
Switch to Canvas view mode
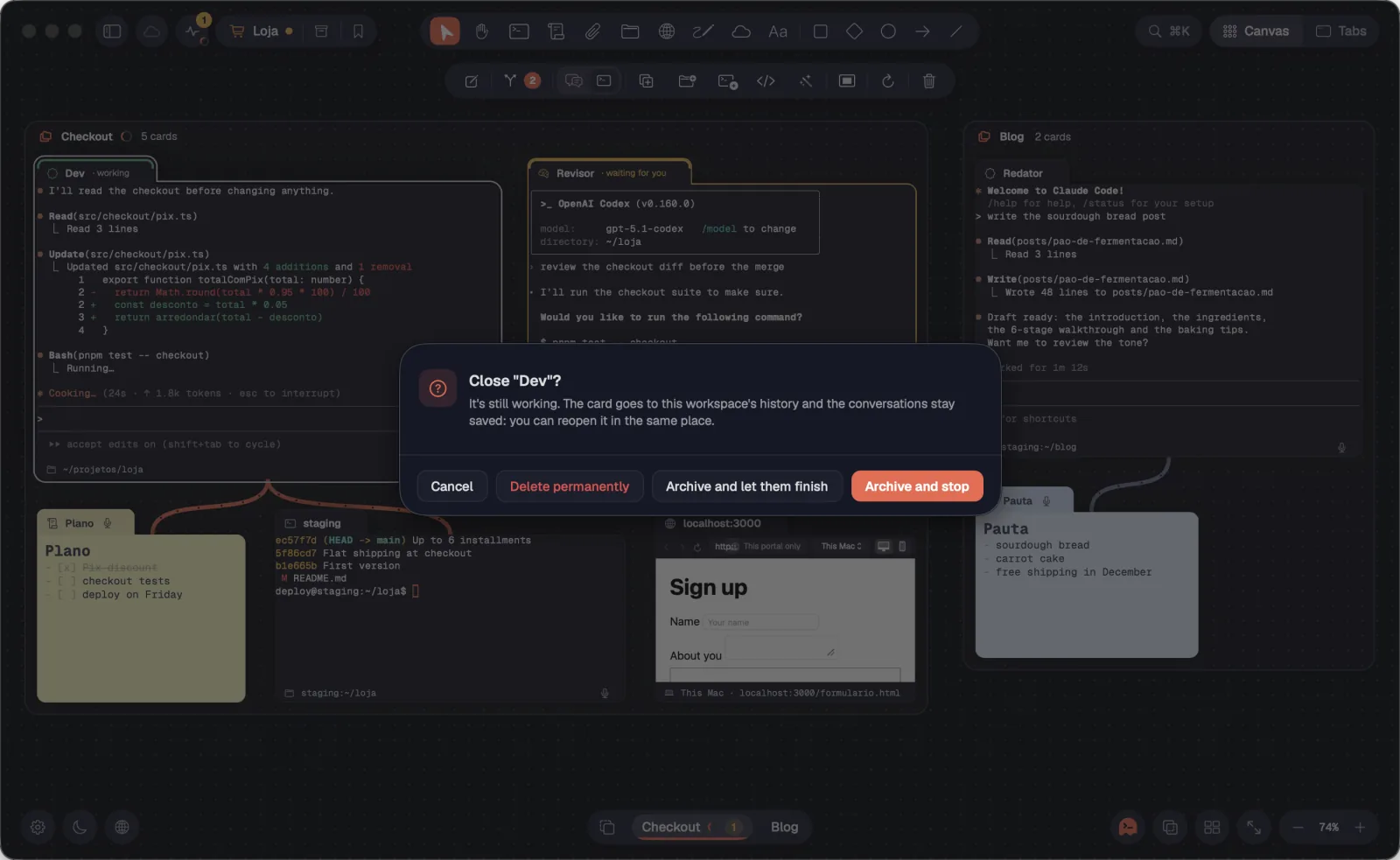1256,31
